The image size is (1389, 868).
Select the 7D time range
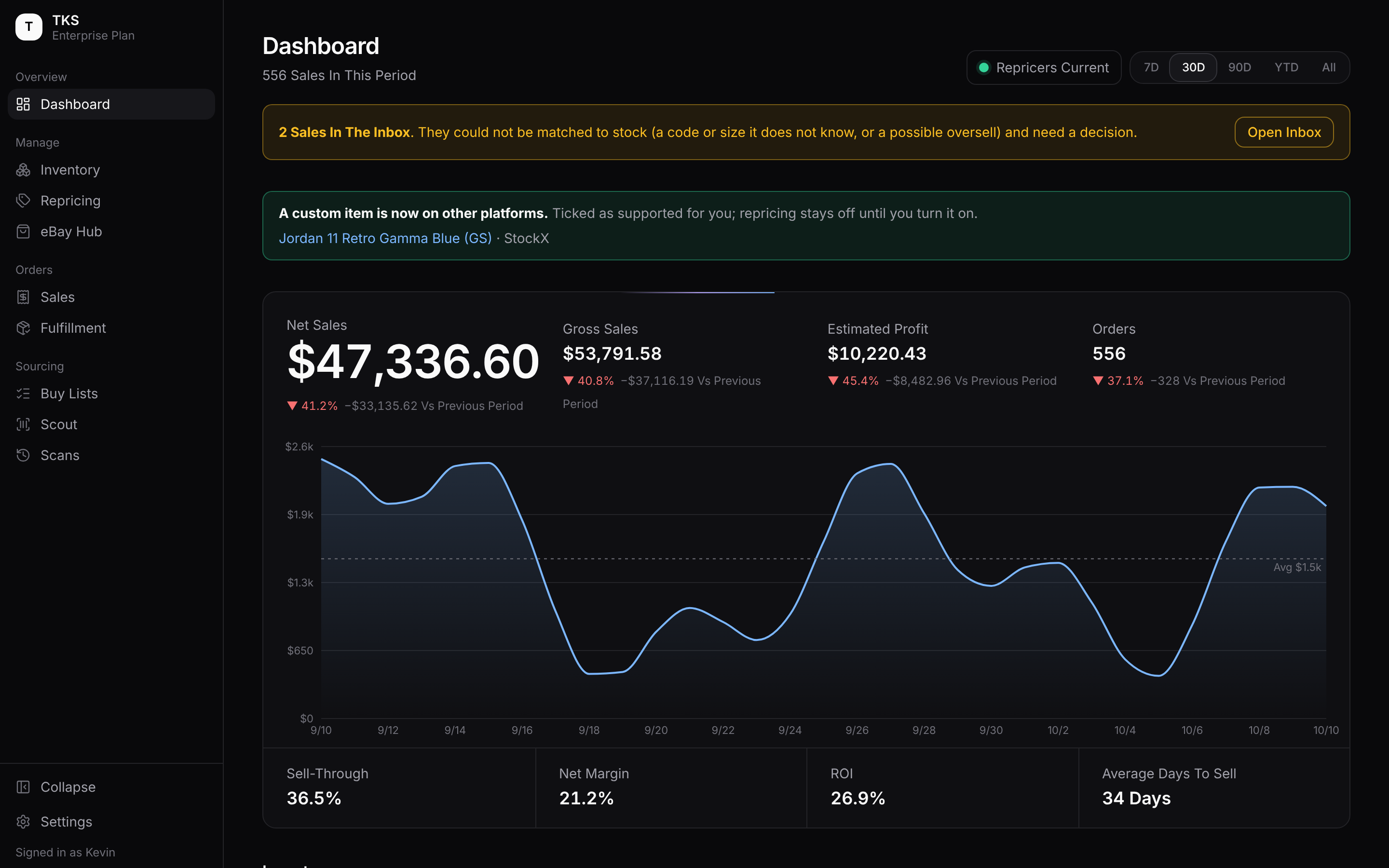click(x=1151, y=68)
